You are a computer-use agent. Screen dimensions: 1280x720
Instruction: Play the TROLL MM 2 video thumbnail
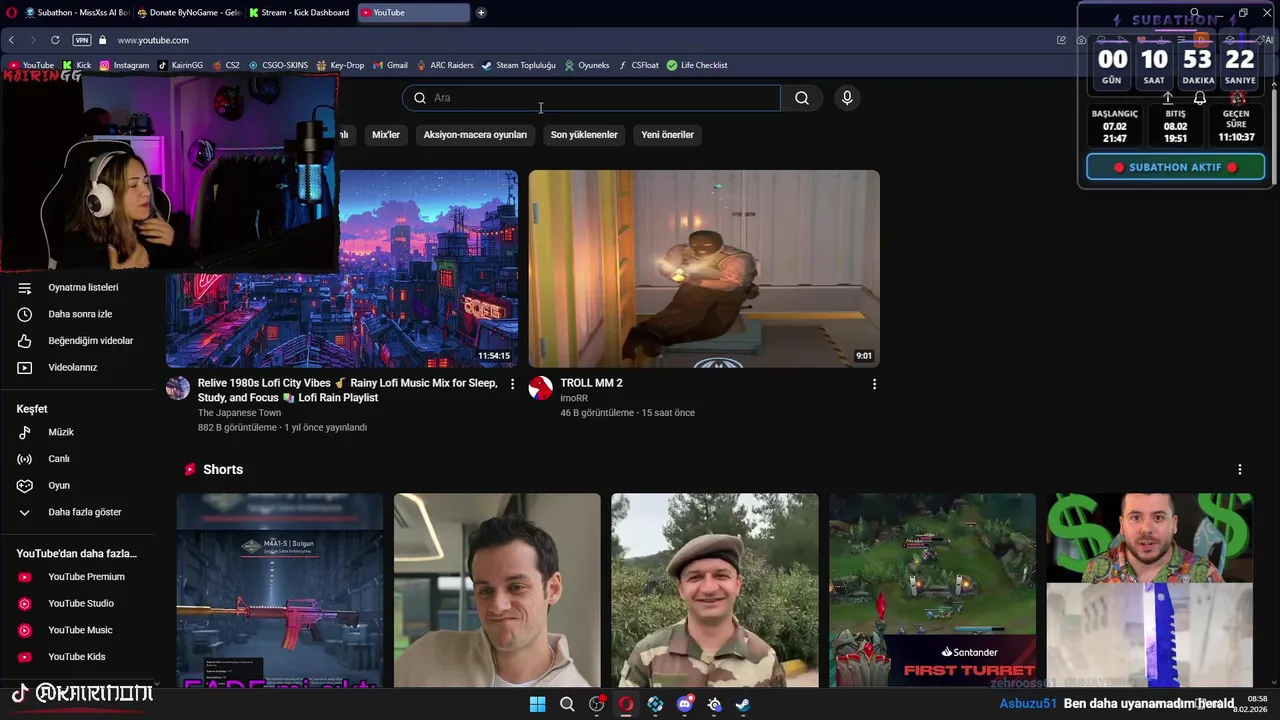click(x=704, y=268)
